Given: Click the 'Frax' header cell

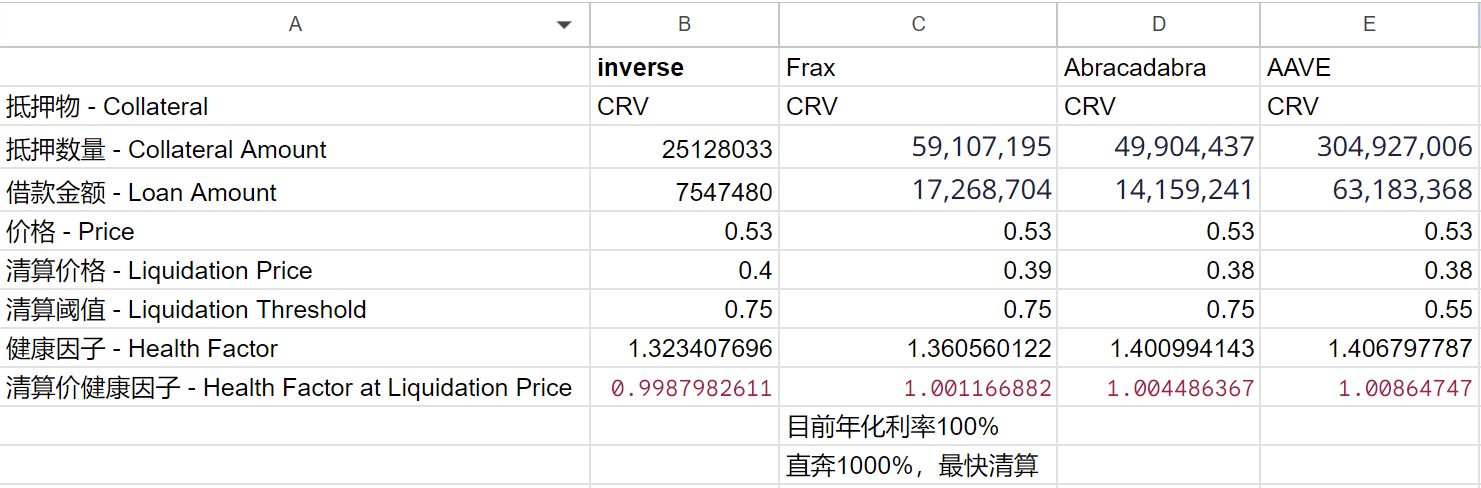Looking at the screenshot, I should 918,67.
